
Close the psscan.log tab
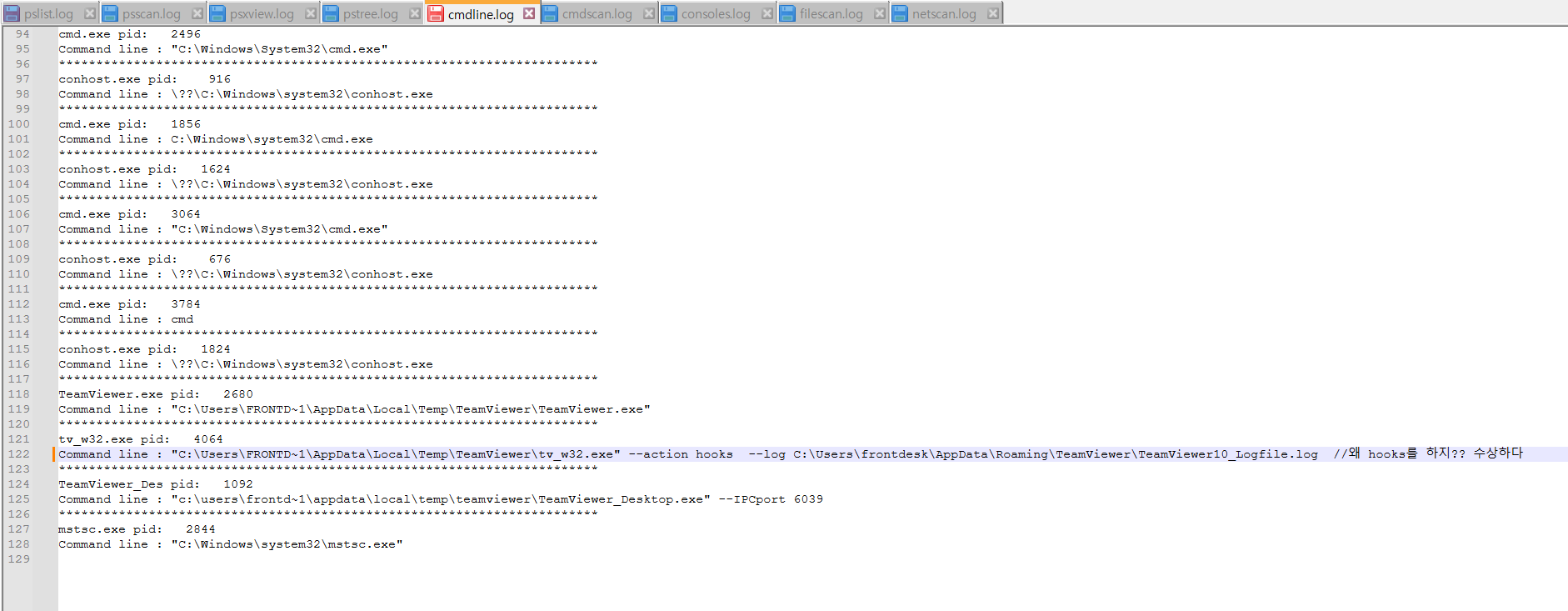[197, 13]
